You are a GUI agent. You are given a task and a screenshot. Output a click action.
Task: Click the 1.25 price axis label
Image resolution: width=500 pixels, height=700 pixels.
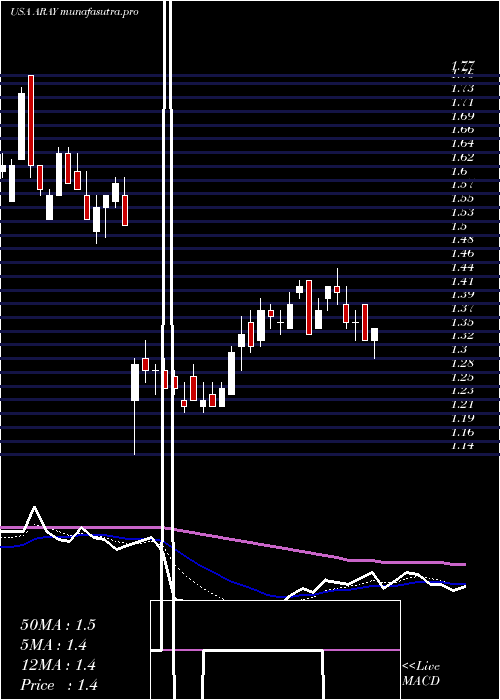pos(462,377)
